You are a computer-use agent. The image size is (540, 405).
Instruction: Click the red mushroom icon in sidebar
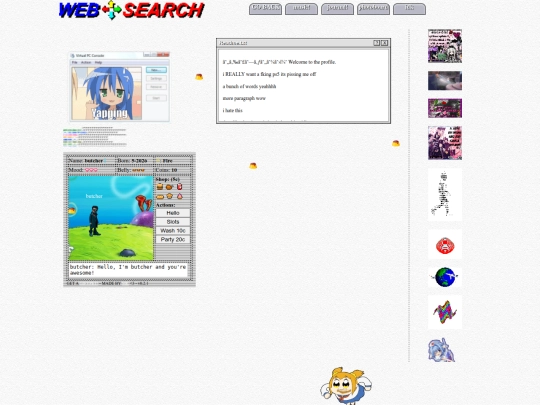(445, 245)
